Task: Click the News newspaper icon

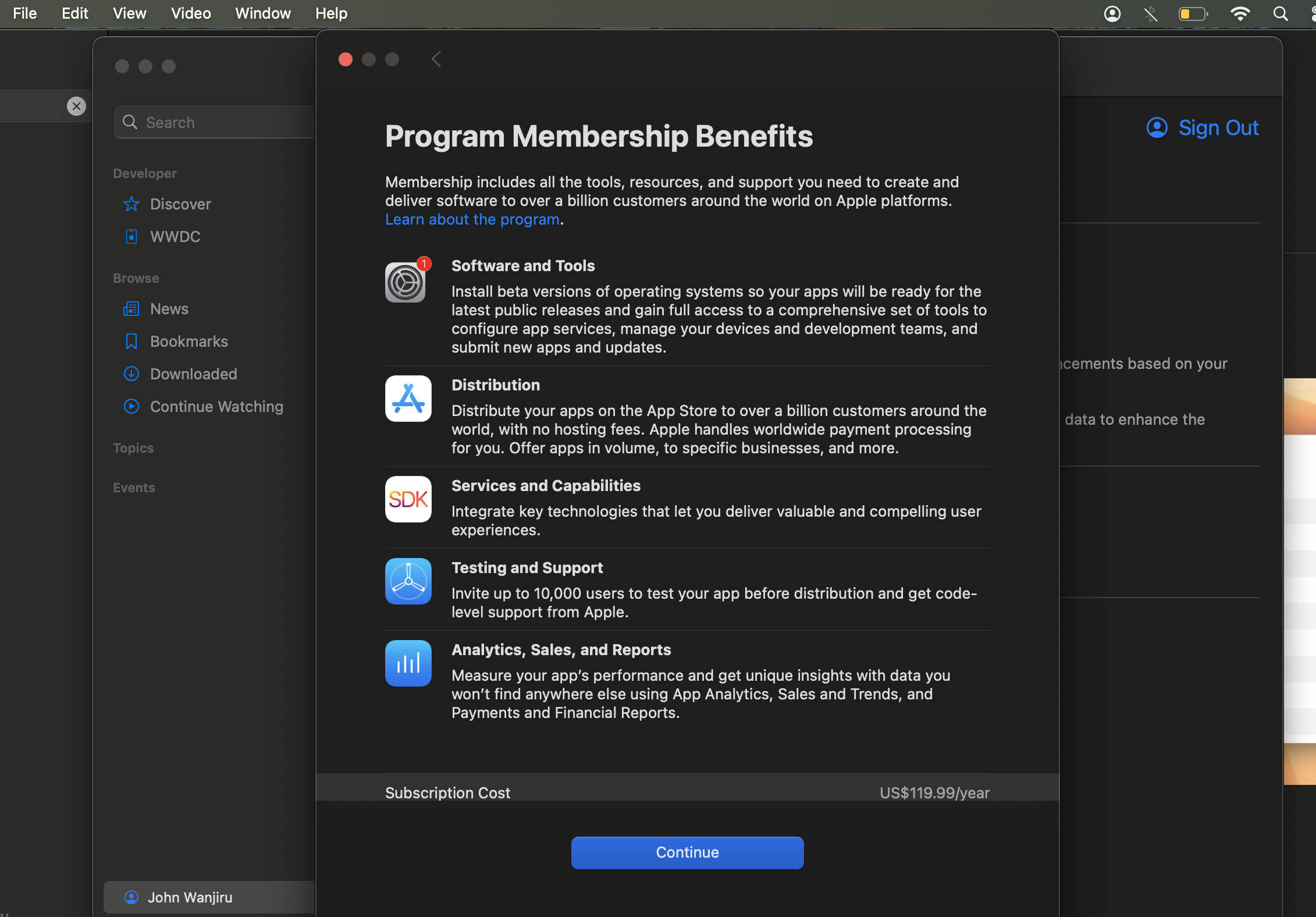Action: pyautogui.click(x=131, y=309)
